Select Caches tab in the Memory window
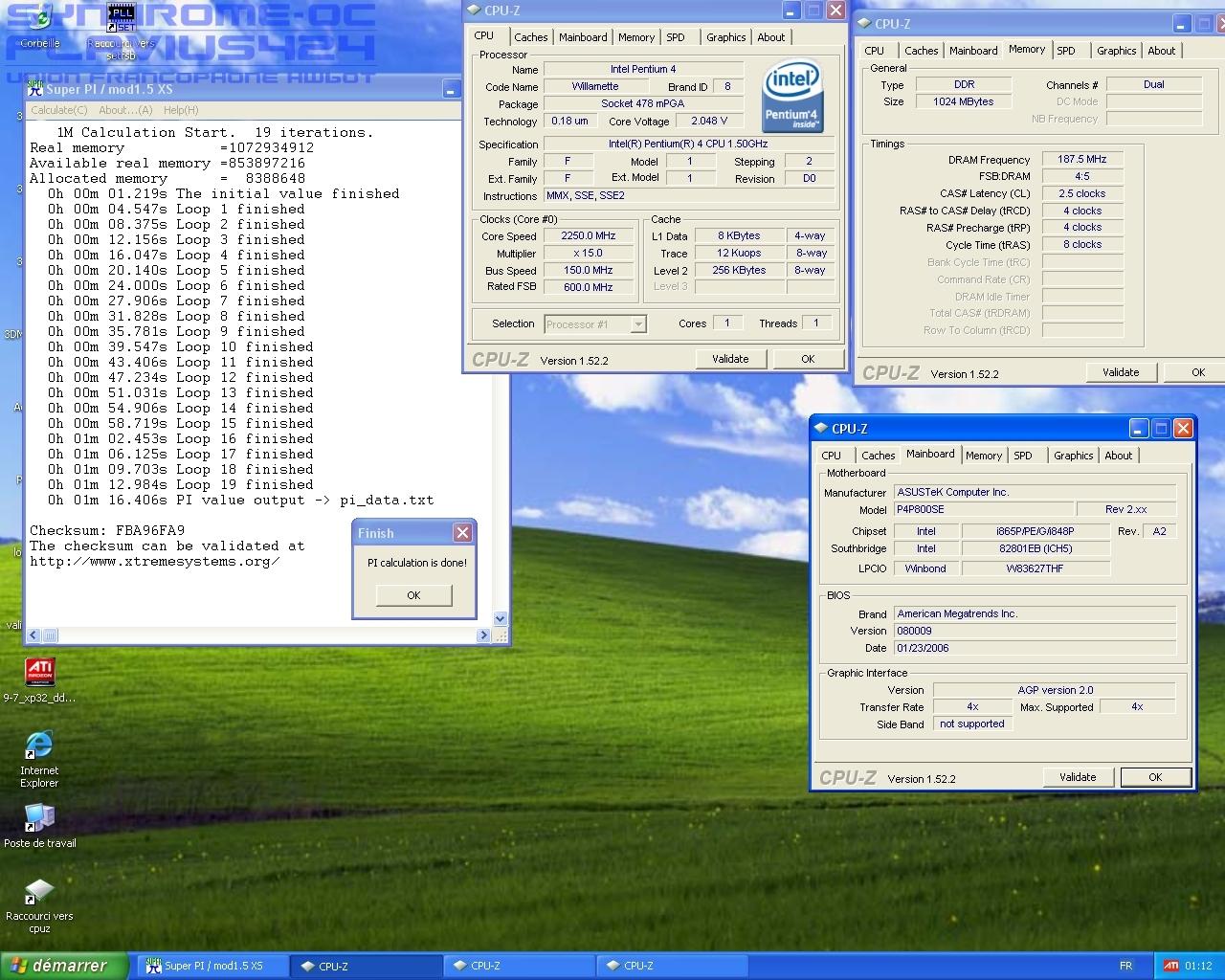The width and height of the screenshot is (1225, 980). click(921, 51)
